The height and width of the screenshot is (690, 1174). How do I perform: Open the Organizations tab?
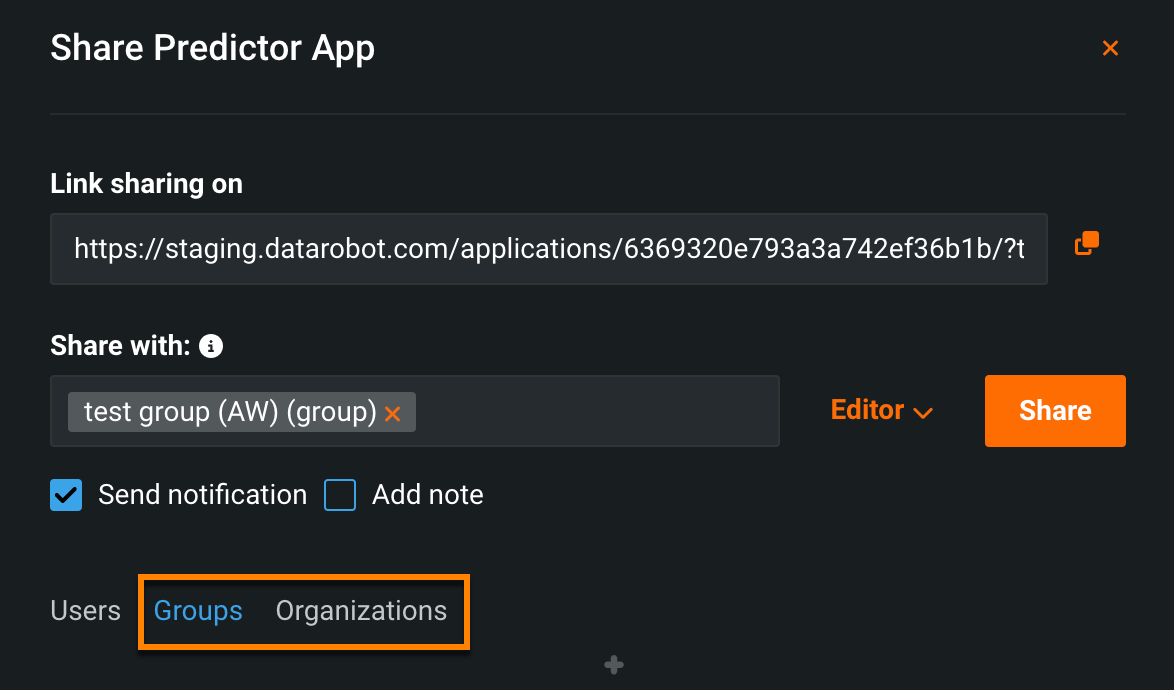click(x=361, y=611)
